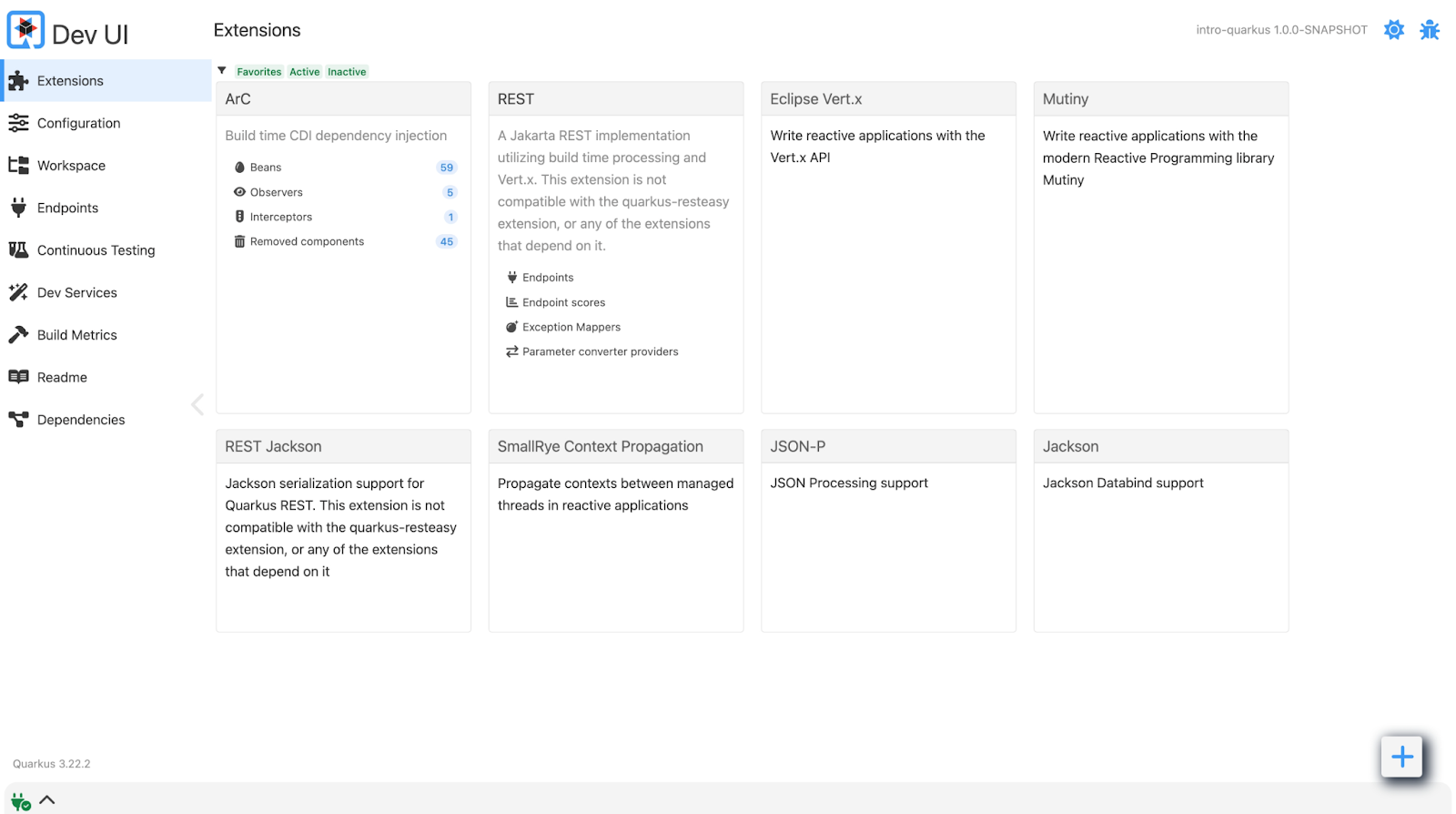The width and height of the screenshot is (1456, 814).
Task: Click the Quarkus 3.22.2 version text
Action: coord(52,764)
